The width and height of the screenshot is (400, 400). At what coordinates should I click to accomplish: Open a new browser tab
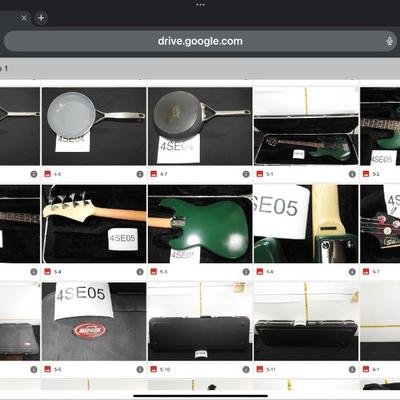click(41, 18)
